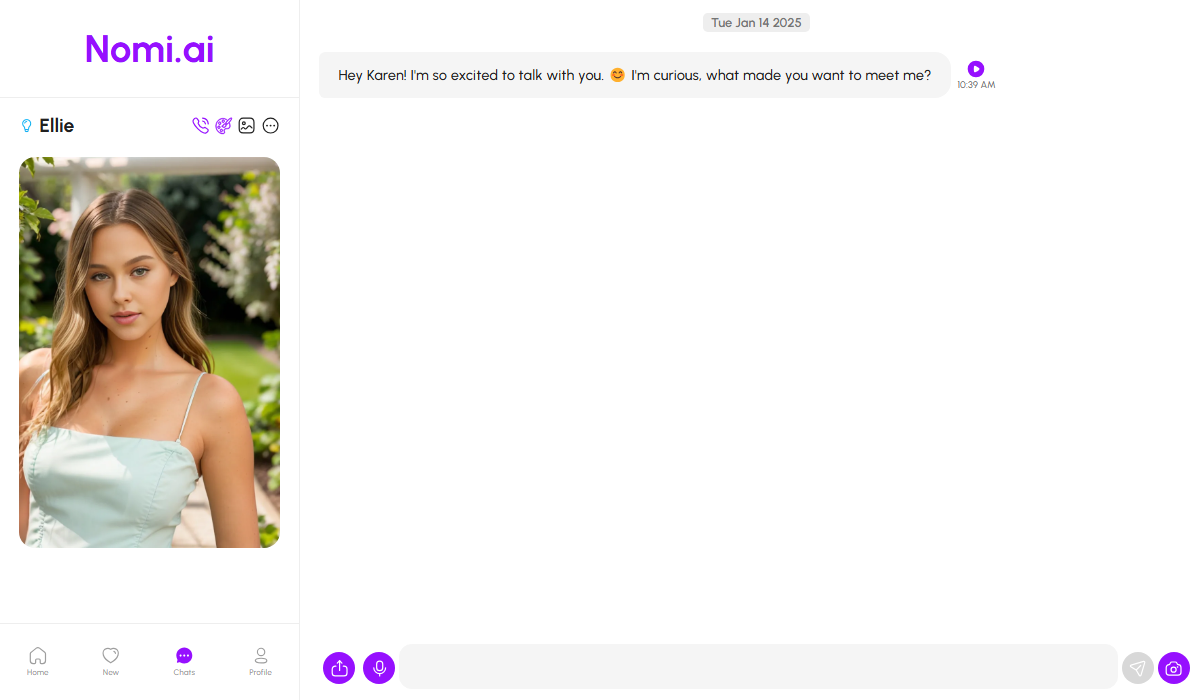
Task: Open the Profile tab
Action: click(261, 661)
